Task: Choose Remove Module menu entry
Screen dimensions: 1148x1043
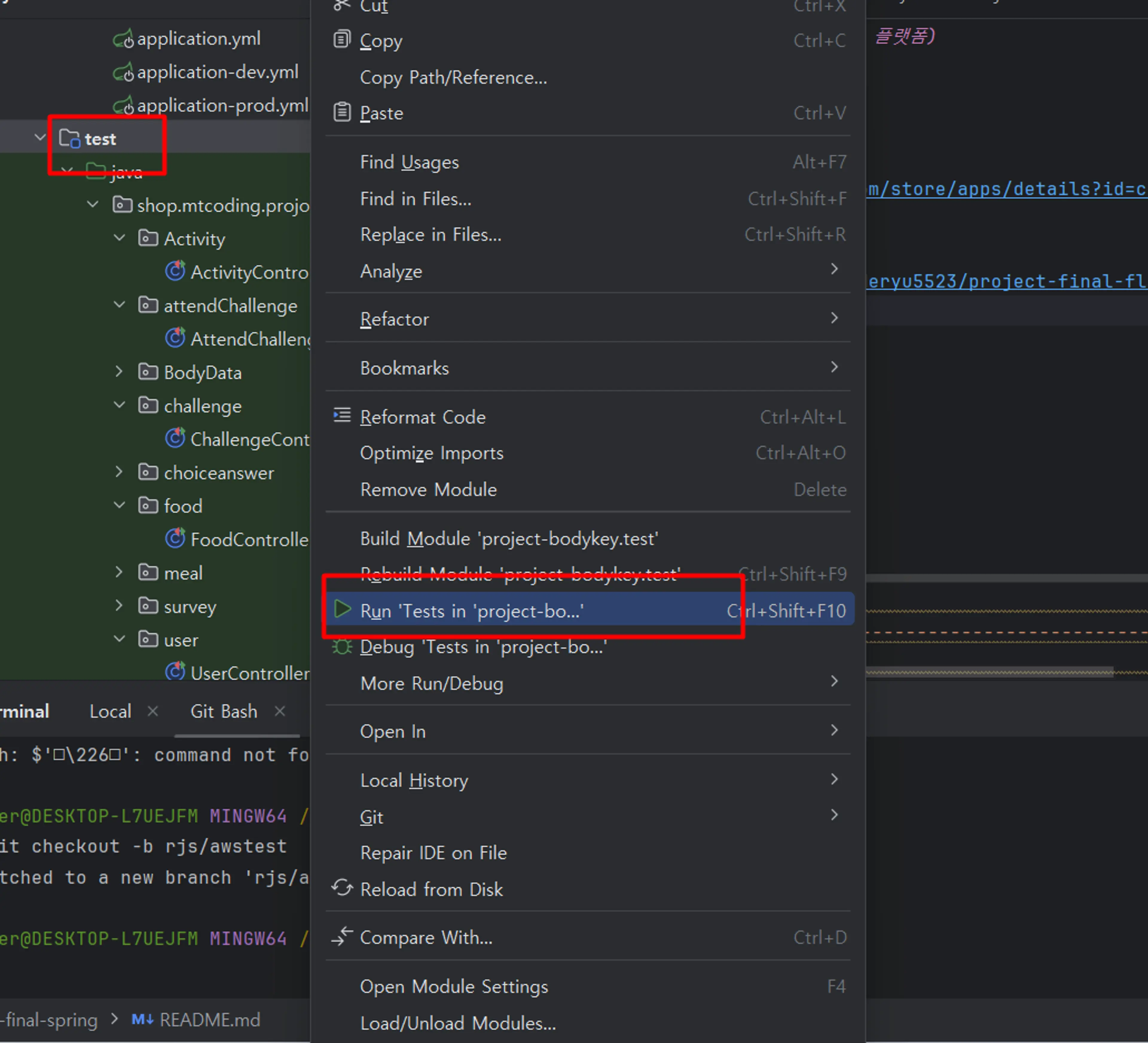Action: [588, 490]
